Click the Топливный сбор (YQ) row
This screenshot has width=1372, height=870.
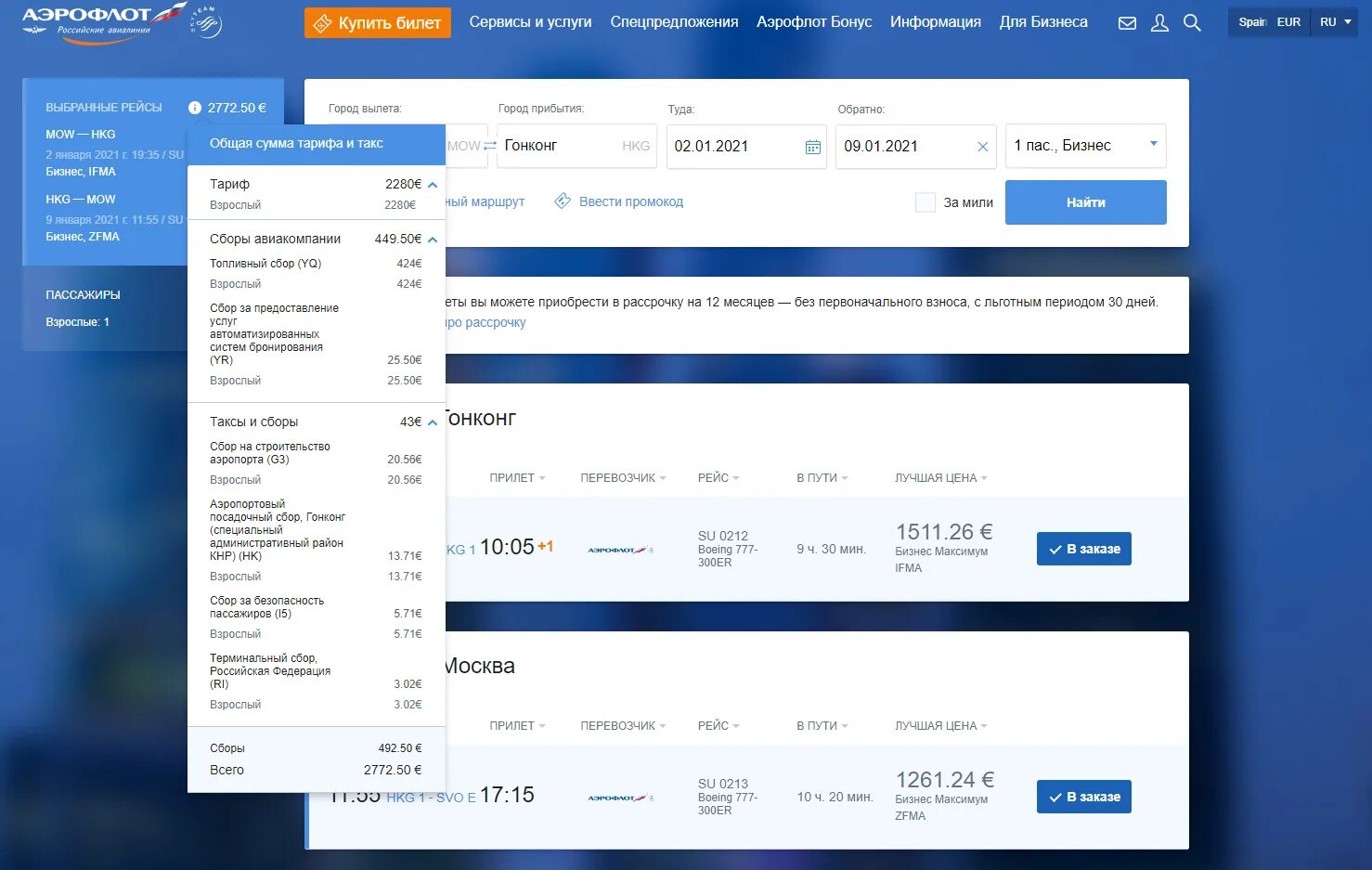tap(316, 264)
